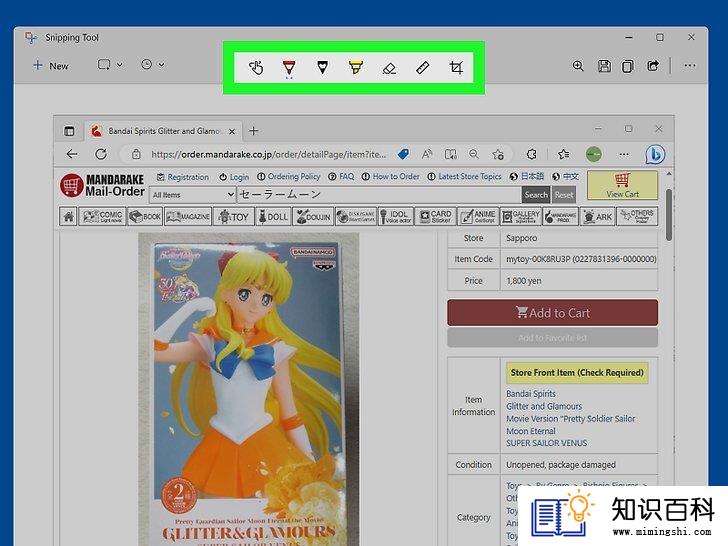Expand the delay timer dropdown arrow
728x546 pixels.
(x=162, y=65)
